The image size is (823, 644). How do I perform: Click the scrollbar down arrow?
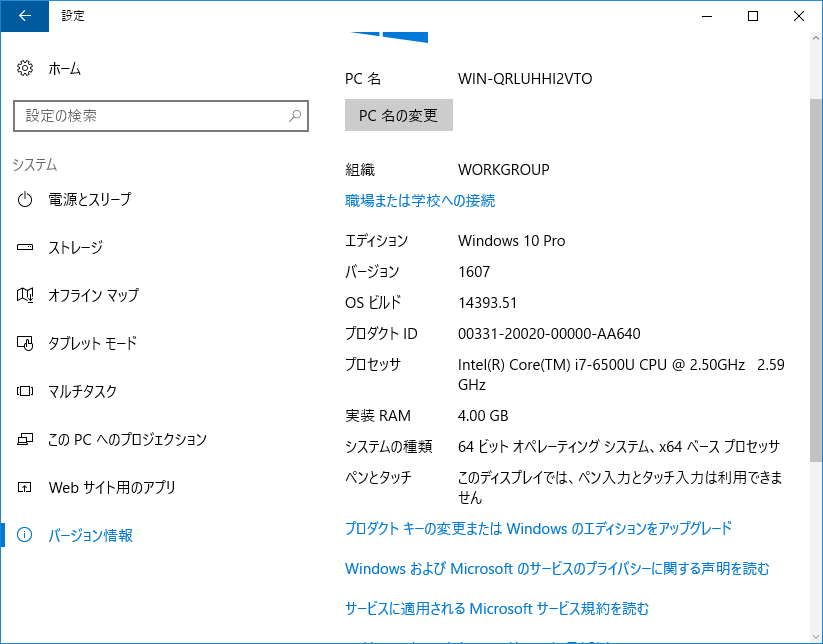[x=815, y=637]
